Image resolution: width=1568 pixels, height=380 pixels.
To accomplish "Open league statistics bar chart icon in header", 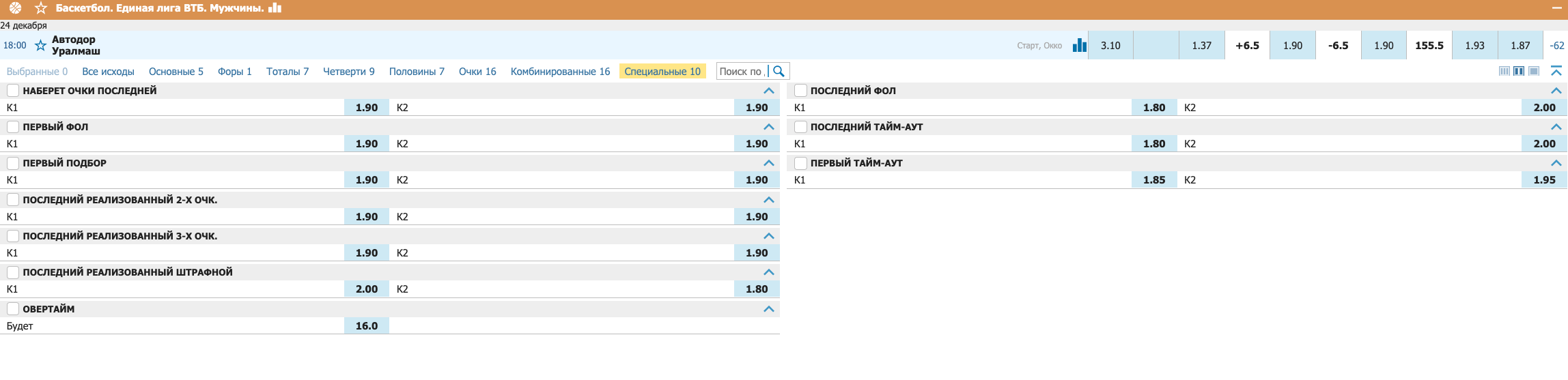I will tap(275, 8).
